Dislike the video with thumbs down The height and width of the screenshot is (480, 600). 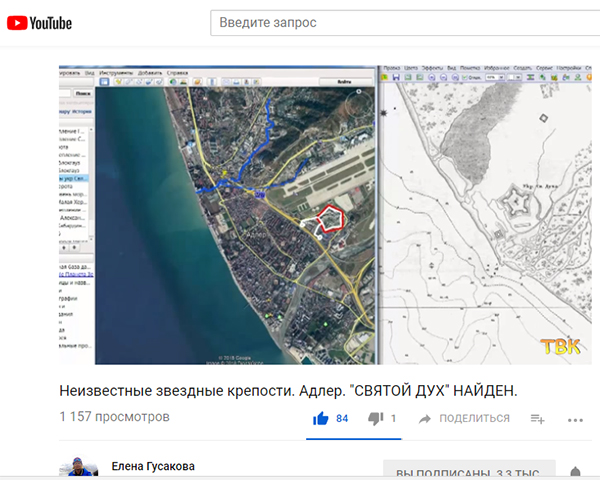coord(375,419)
